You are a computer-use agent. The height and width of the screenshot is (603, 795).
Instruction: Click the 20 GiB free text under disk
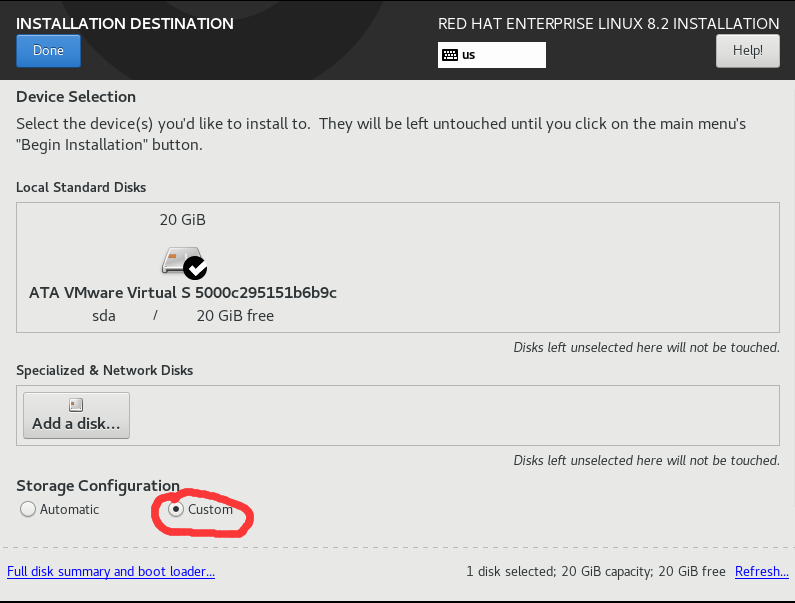click(x=235, y=316)
